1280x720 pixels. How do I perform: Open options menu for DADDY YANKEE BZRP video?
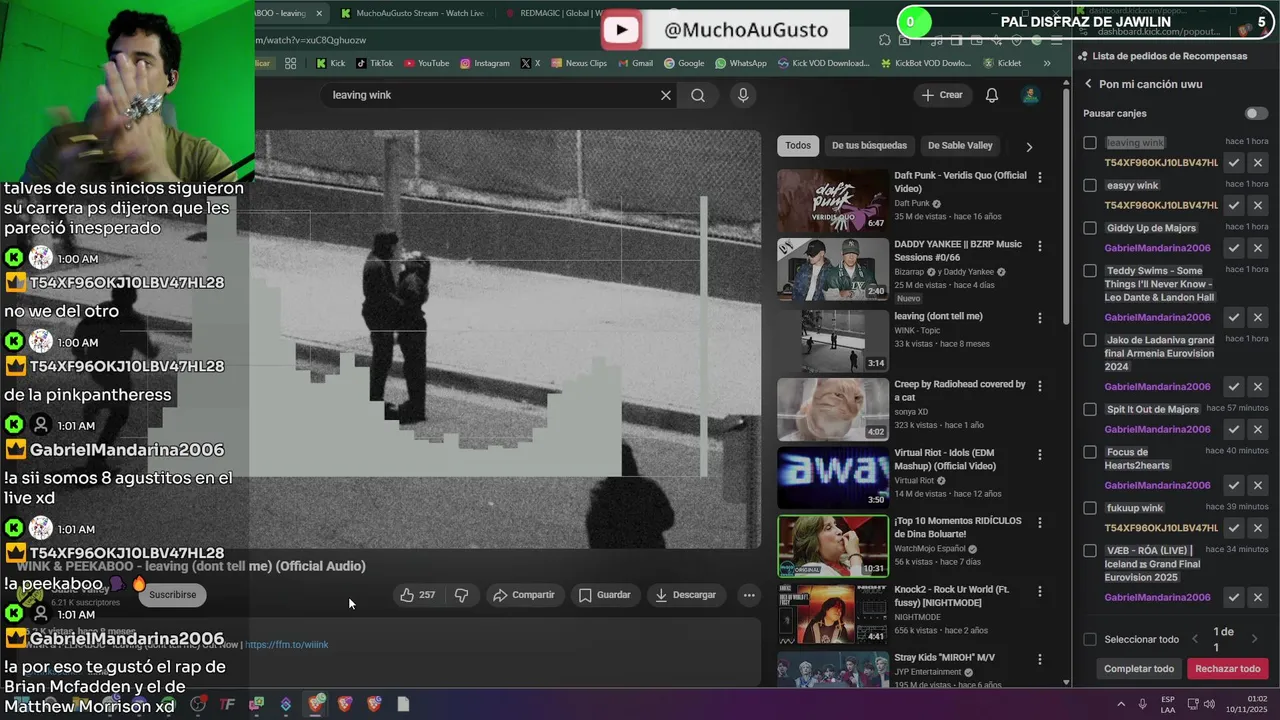click(1040, 246)
